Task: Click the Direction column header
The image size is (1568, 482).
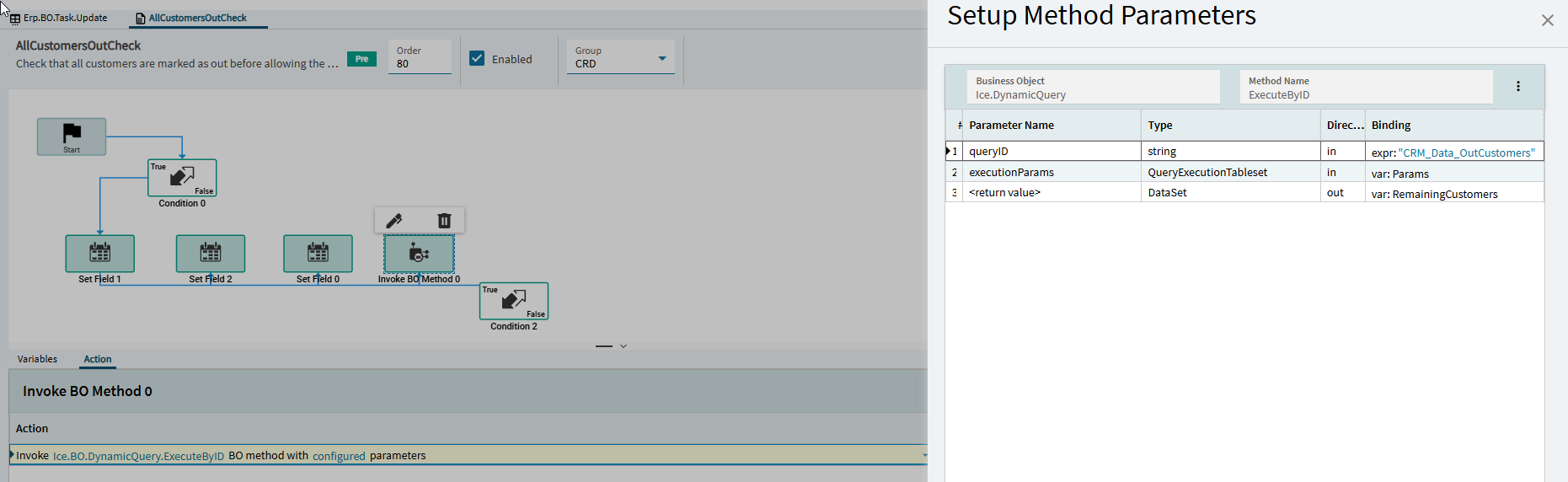Action: point(1343,125)
